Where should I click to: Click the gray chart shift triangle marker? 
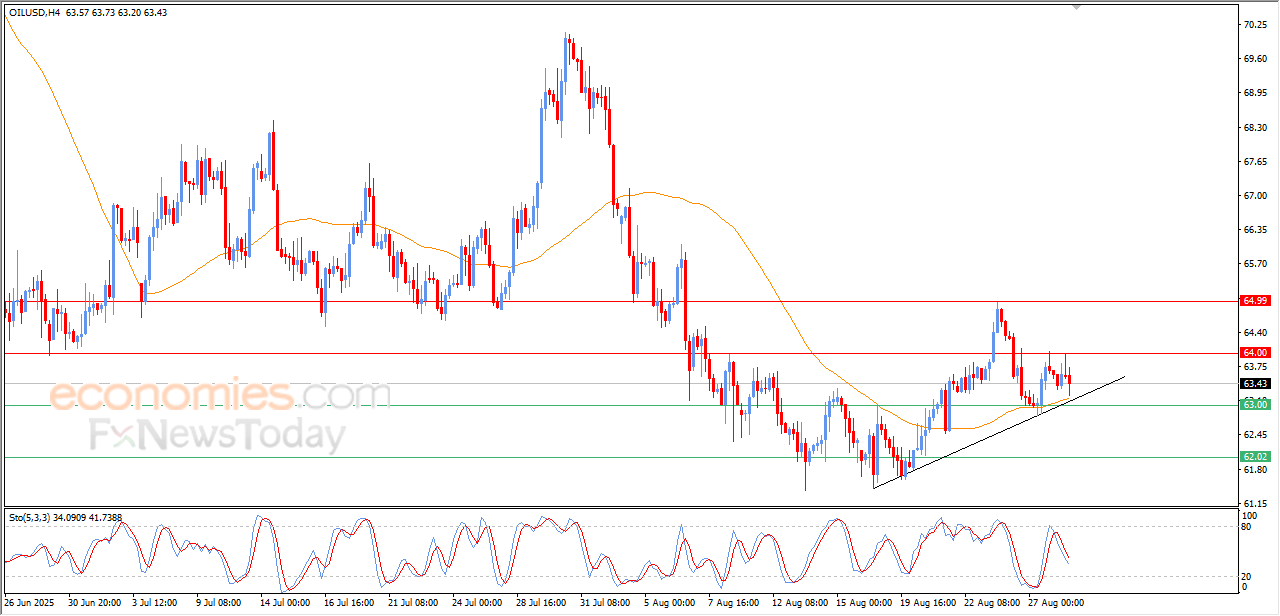[1077, 6]
